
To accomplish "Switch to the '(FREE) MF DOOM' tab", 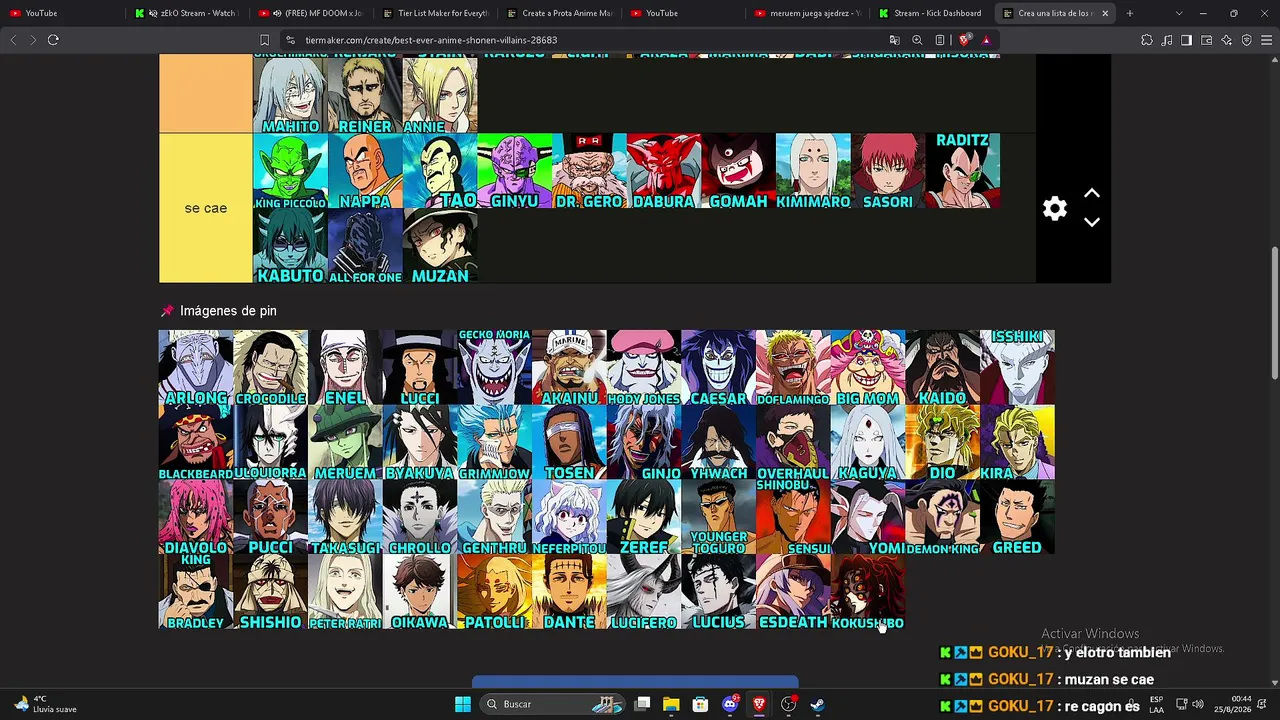I will [311, 13].
